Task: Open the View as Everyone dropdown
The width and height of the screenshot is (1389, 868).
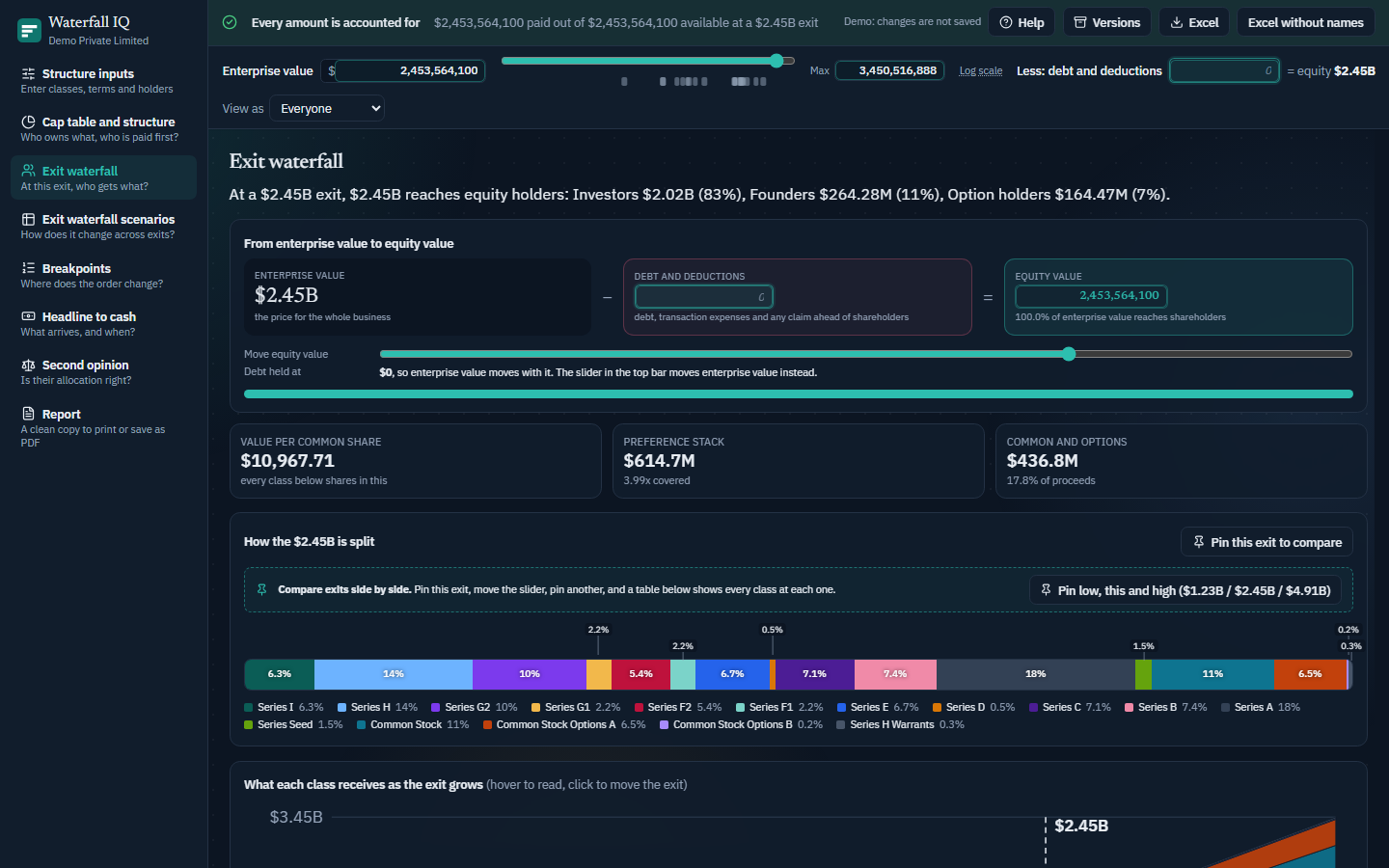Action: click(x=327, y=108)
